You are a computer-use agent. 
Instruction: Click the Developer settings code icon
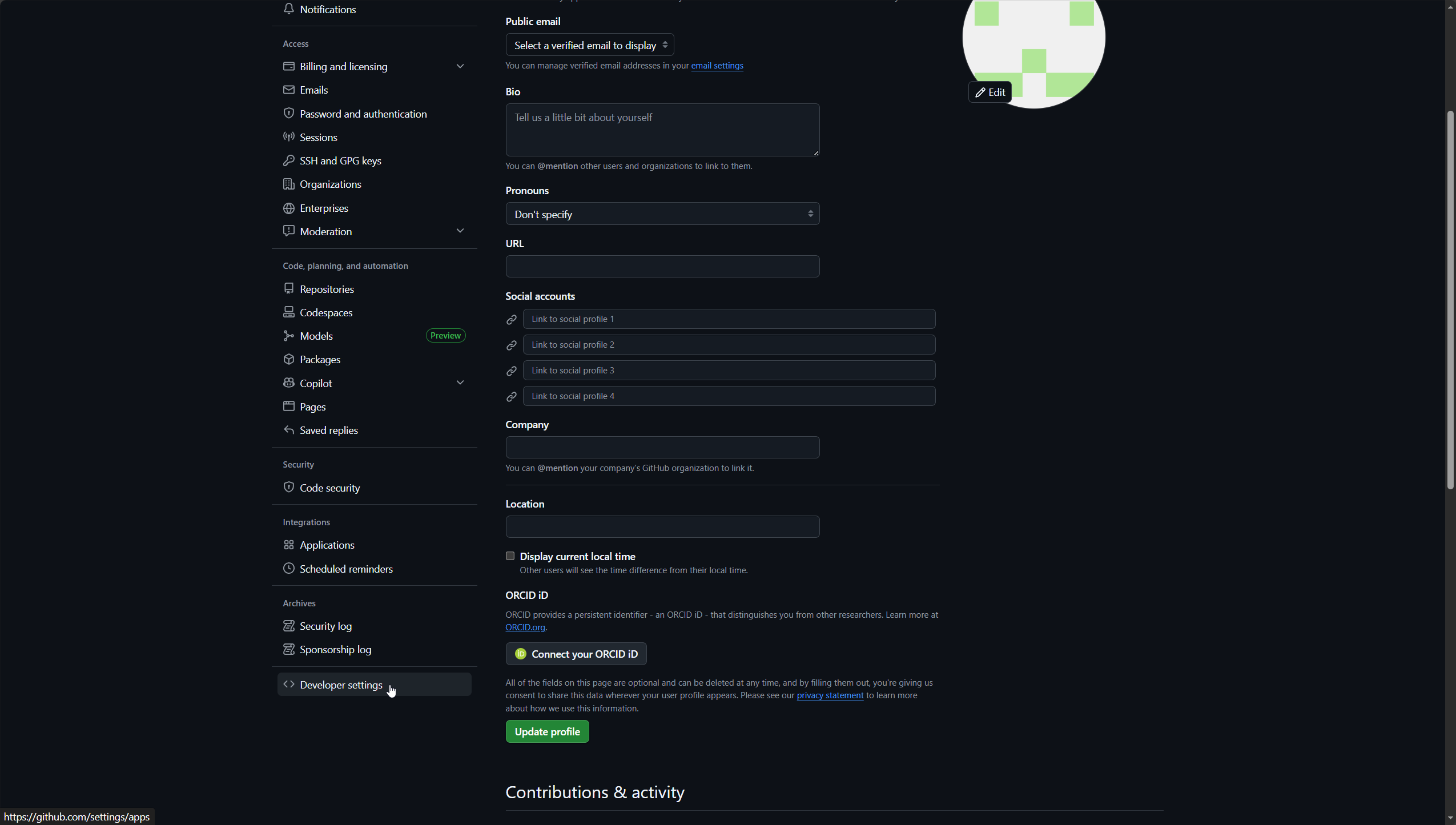289,685
